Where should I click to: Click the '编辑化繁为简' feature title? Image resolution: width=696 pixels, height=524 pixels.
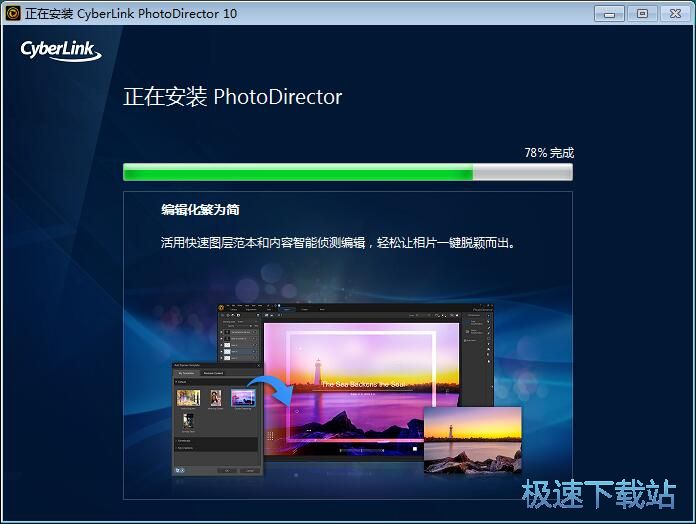pos(200,209)
